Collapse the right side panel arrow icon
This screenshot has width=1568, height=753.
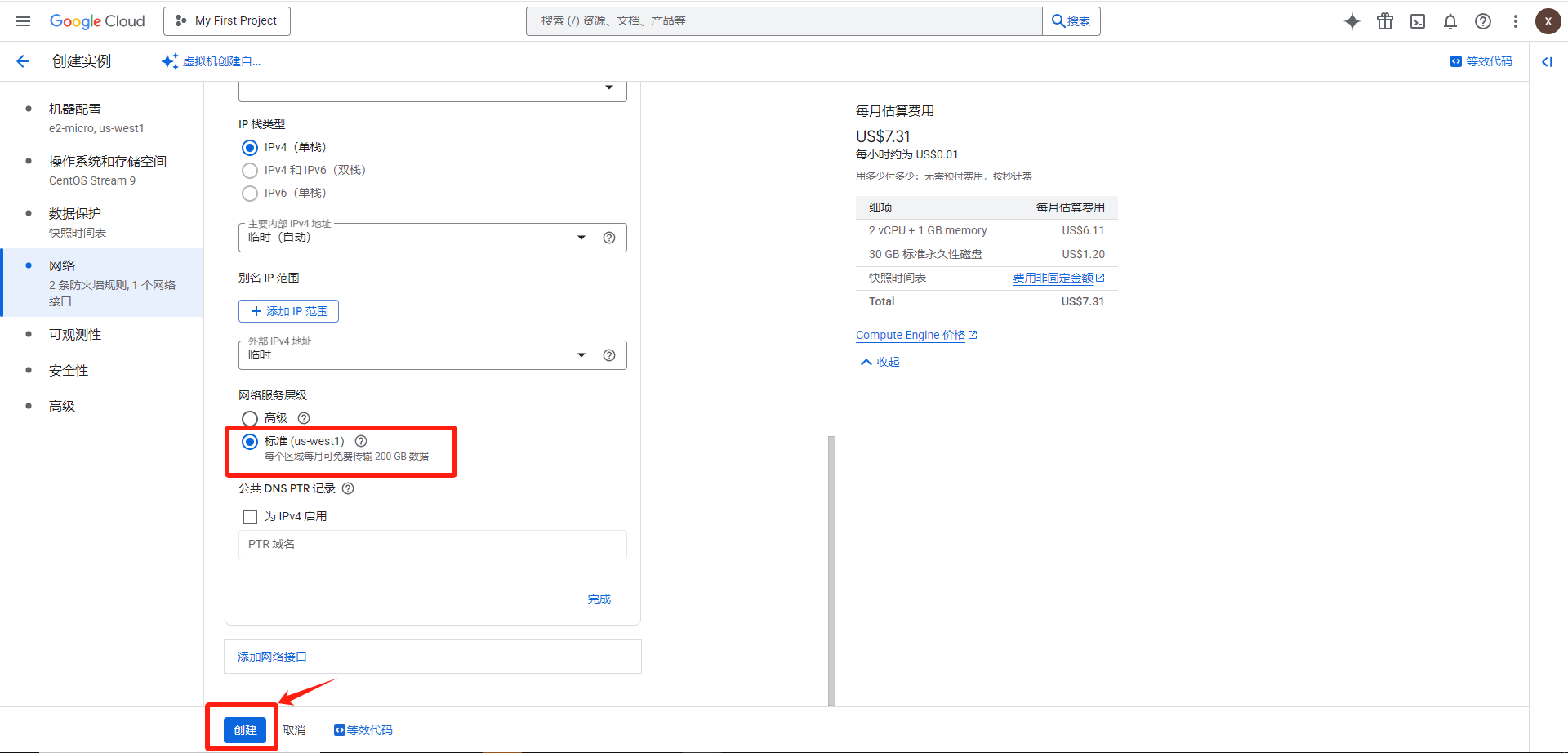(x=1547, y=61)
